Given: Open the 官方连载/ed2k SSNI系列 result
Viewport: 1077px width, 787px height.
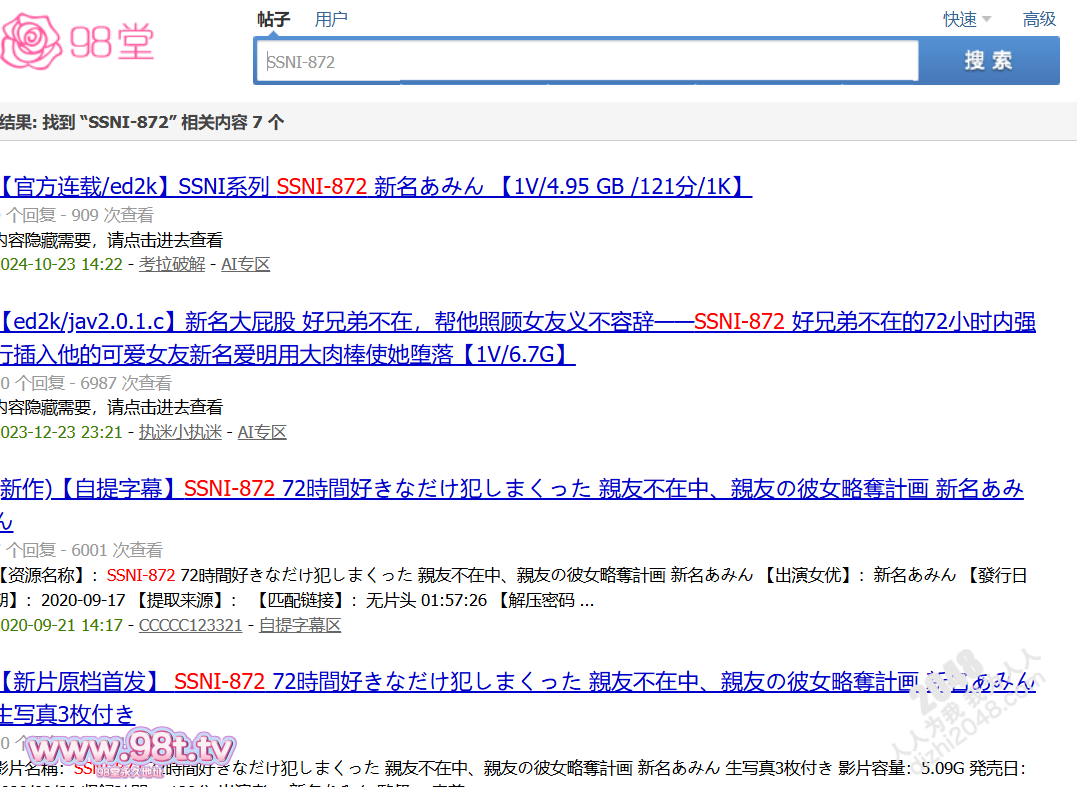Looking at the screenshot, I should point(375,186).
